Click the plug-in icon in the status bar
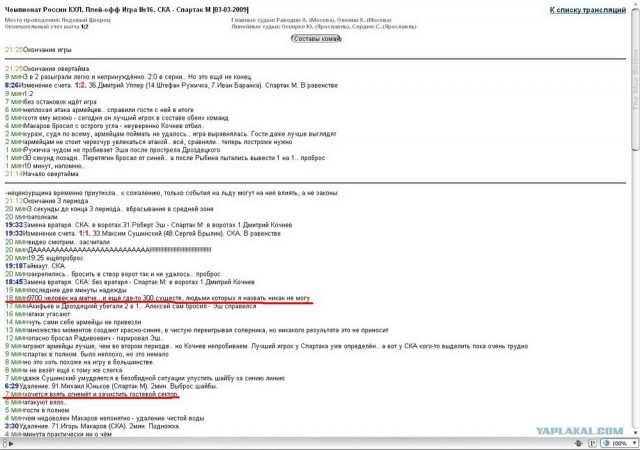The image size is (640, 450). click(x=578, y=443)
